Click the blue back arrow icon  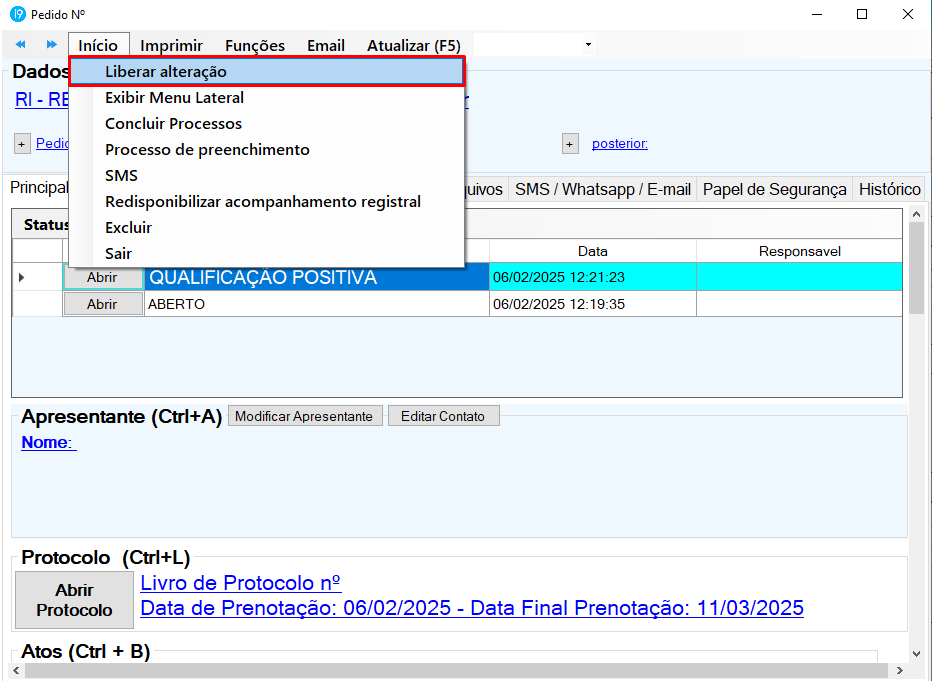20,45
